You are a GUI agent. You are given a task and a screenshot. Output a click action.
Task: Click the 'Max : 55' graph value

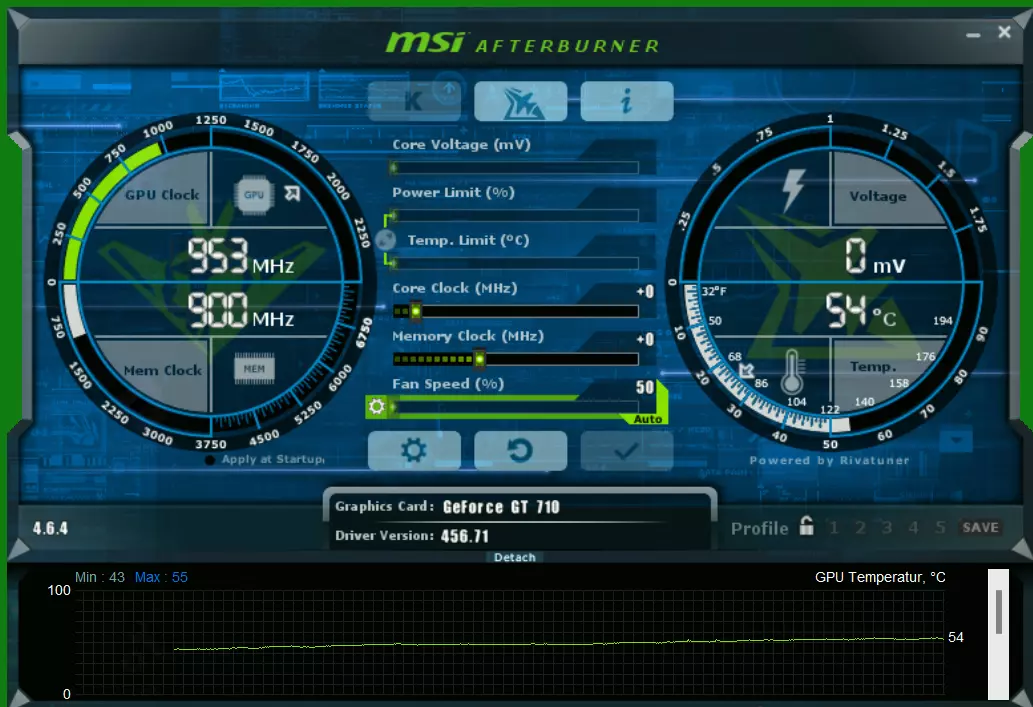(x=161, y=577)
